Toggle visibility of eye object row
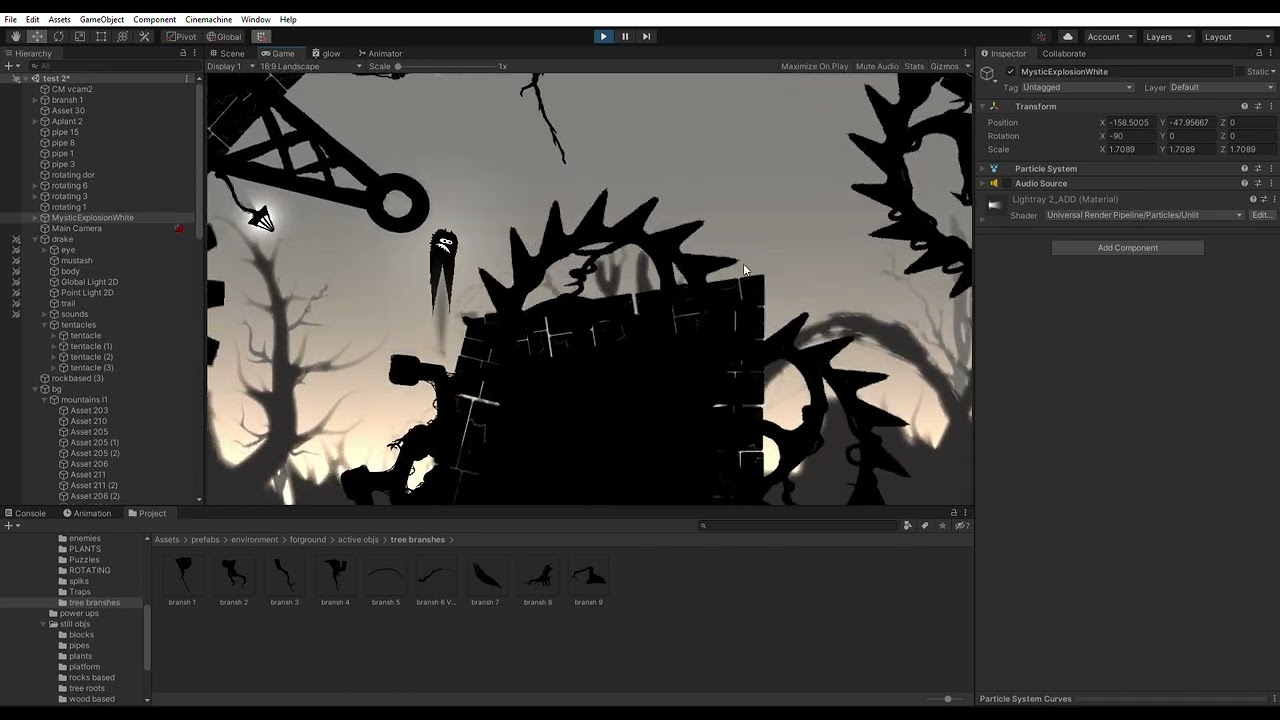The width and height of the screenshot is (1280, 720). click(x=16, y=250)
